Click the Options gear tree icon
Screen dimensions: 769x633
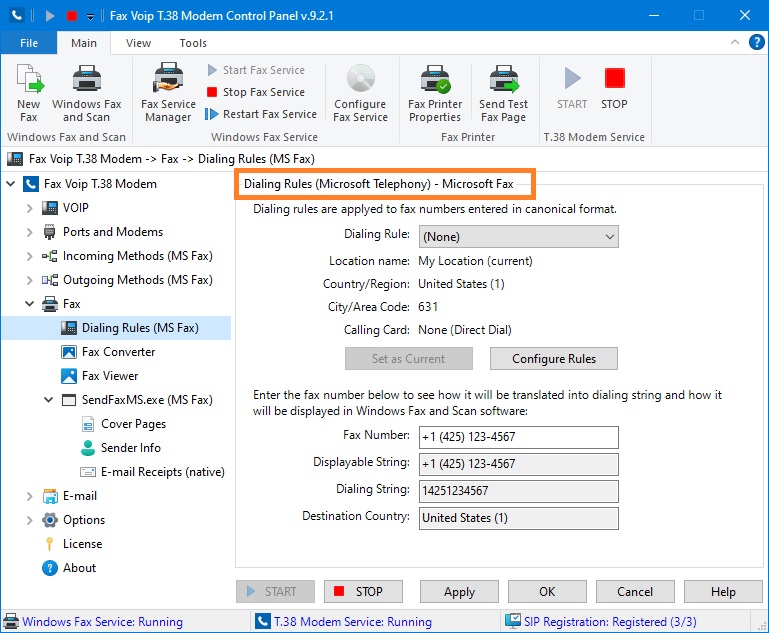(50, 520)
